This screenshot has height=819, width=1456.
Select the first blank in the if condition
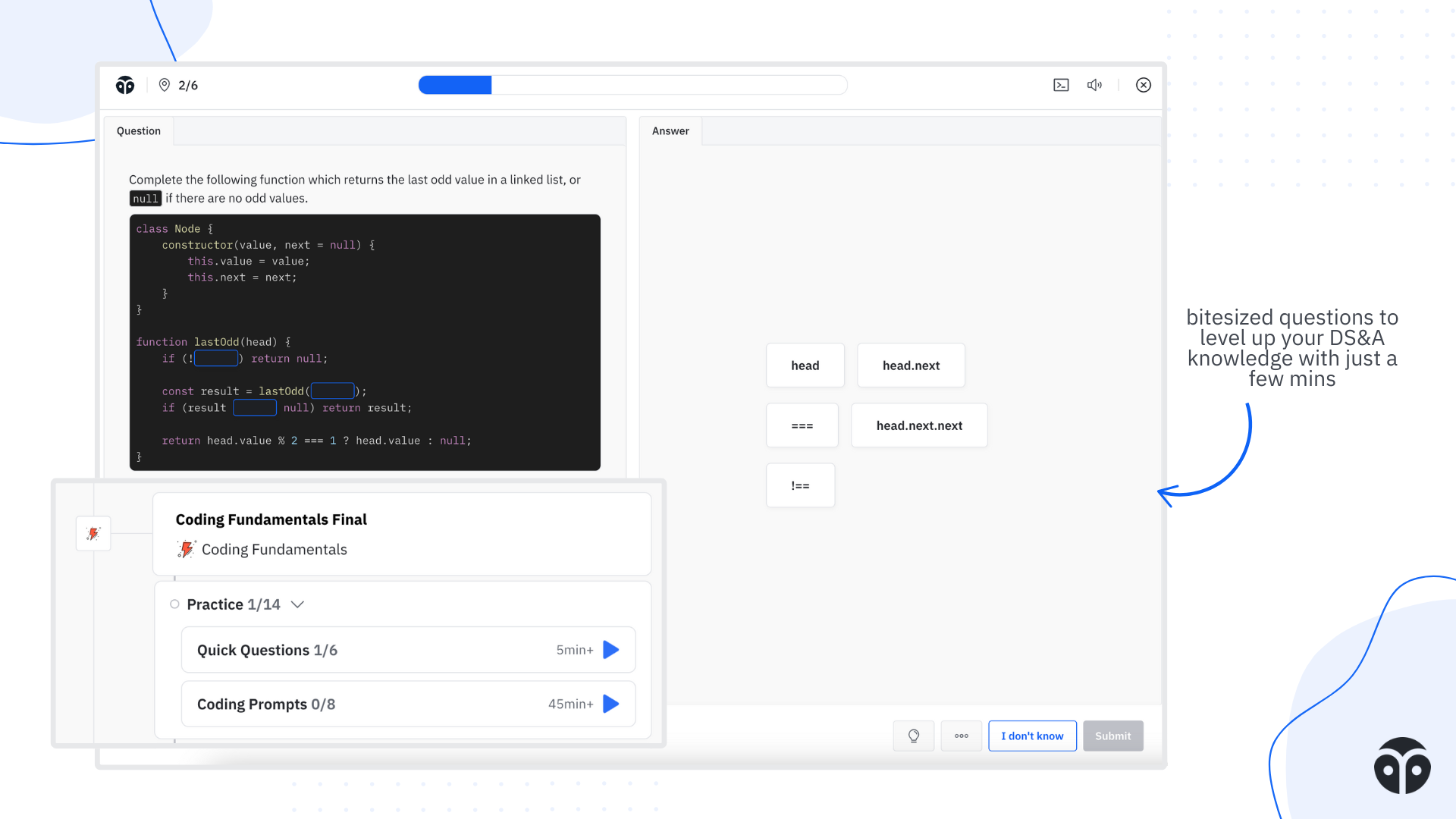(x=216, y=359)
